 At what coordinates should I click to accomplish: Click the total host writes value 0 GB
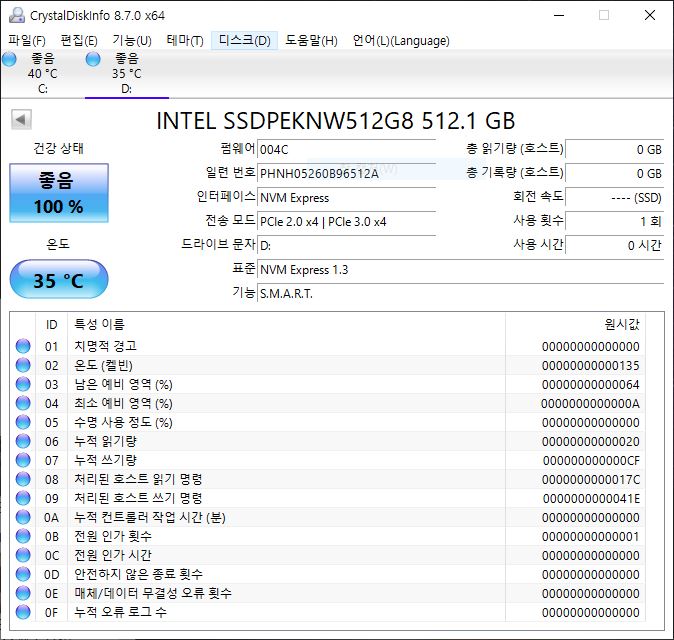[x=615, y=174]
